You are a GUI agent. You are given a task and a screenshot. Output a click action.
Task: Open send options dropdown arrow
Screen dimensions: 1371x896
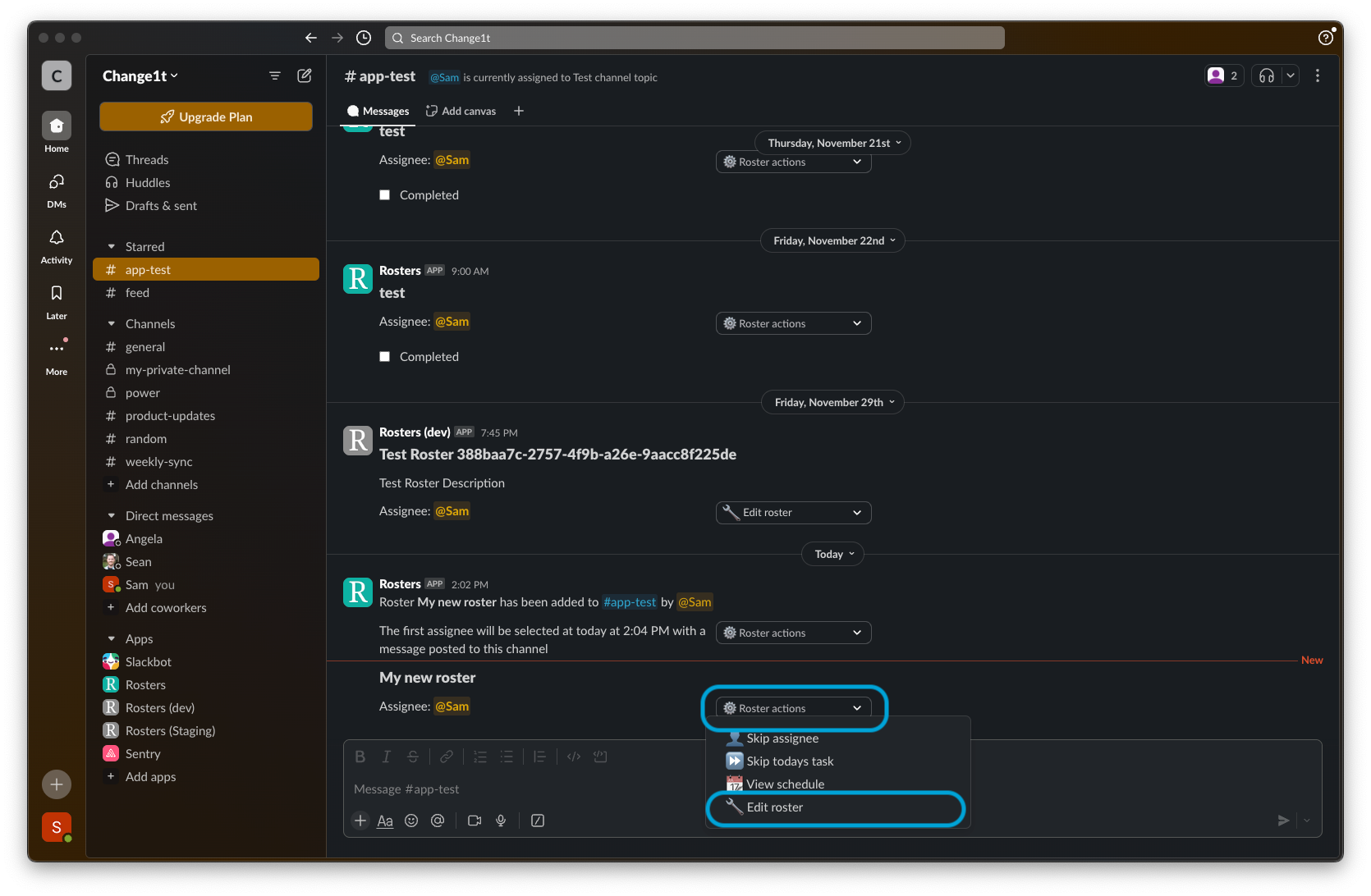point(1307,821)
